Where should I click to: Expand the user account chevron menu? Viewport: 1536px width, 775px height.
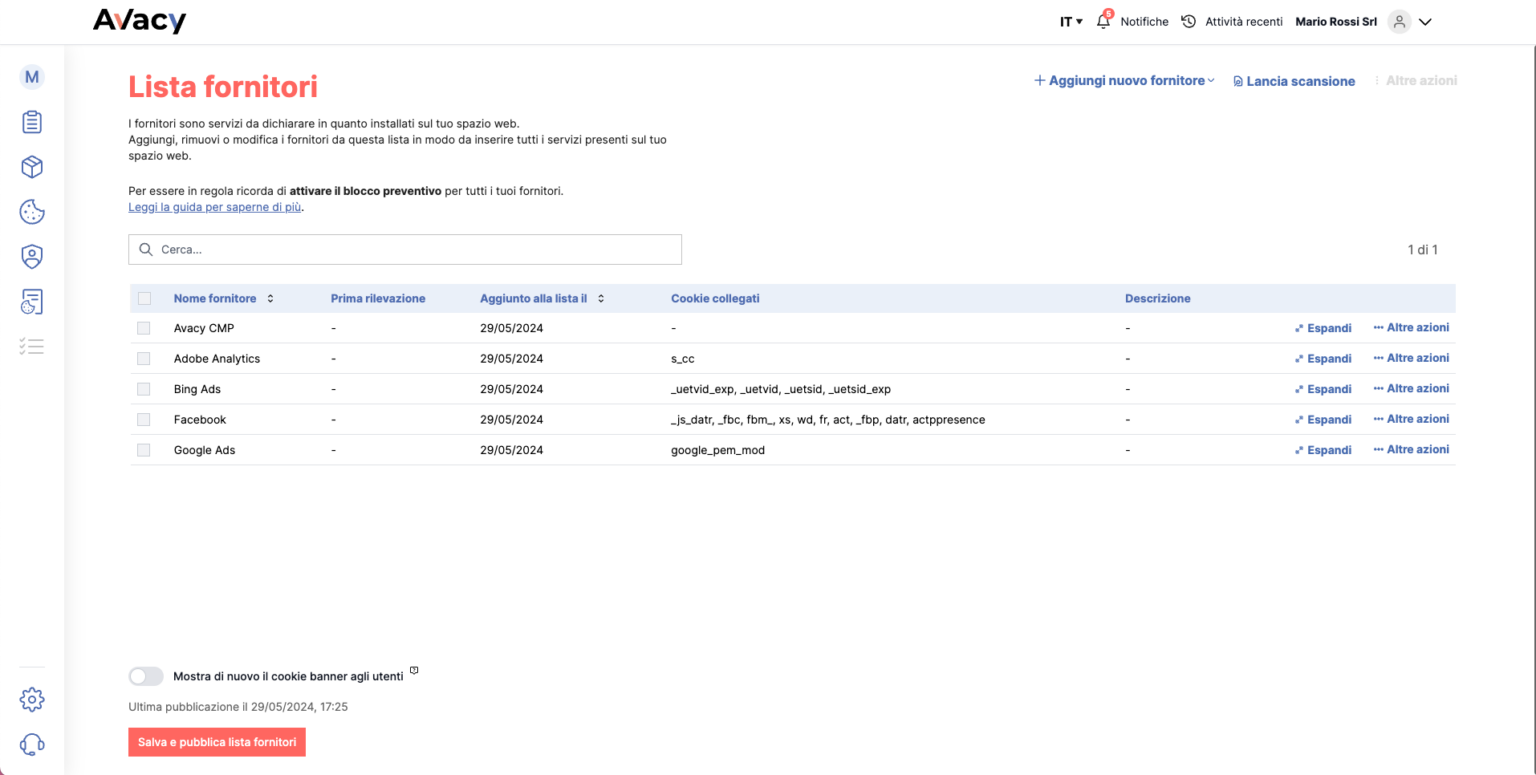point(1426,21)
